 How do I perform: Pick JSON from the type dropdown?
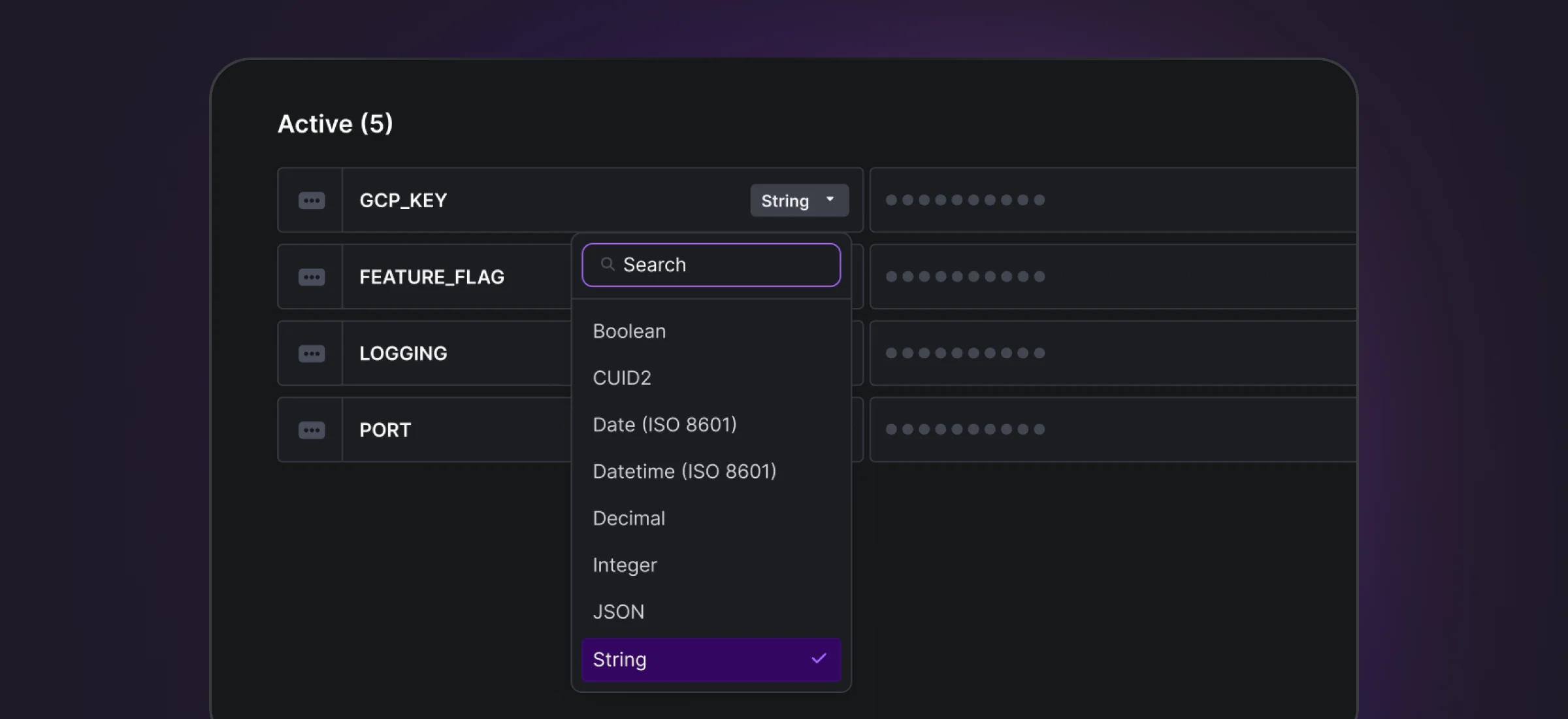618,612
